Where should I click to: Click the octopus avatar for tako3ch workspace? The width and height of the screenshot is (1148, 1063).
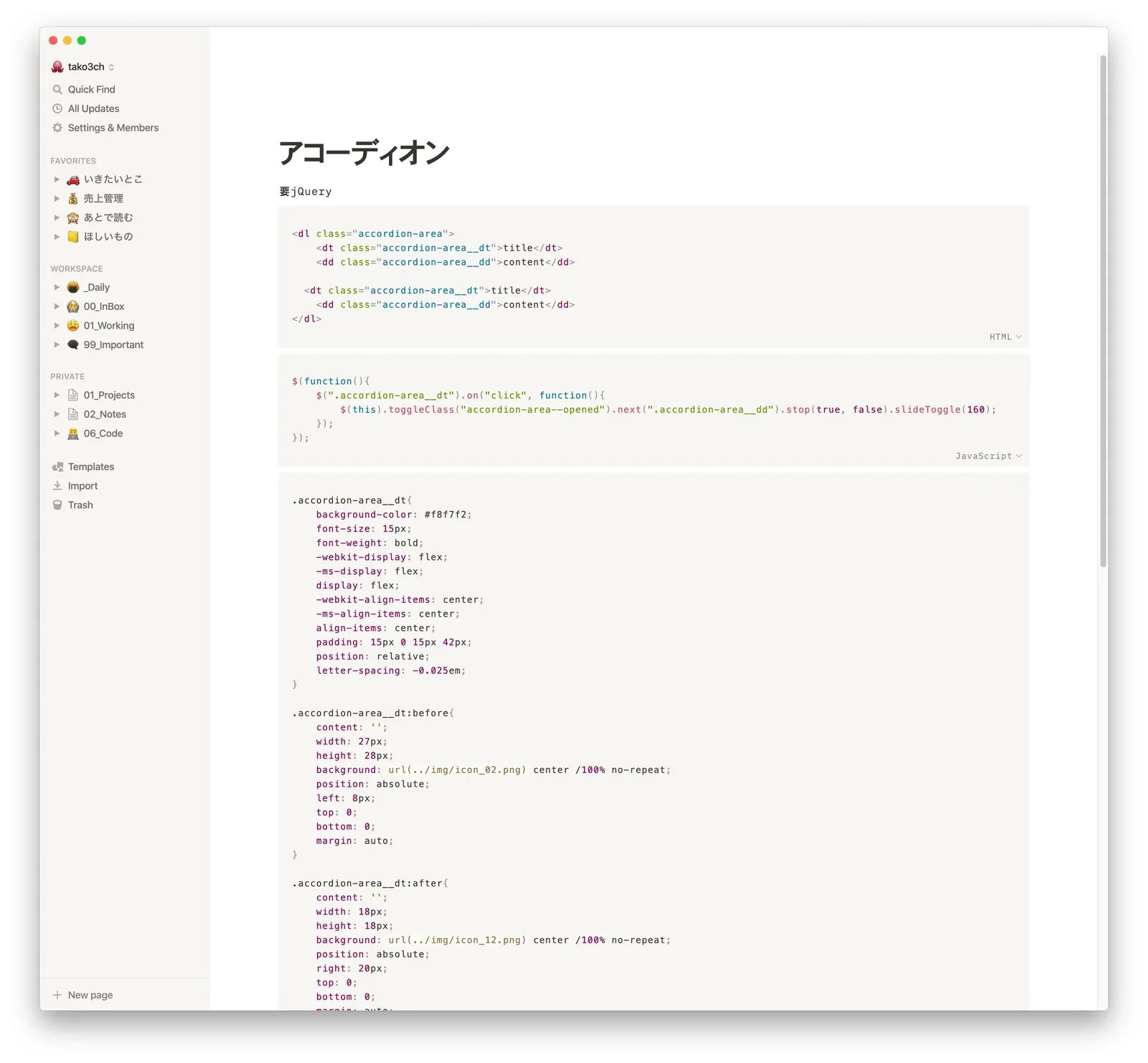point(57,66)
